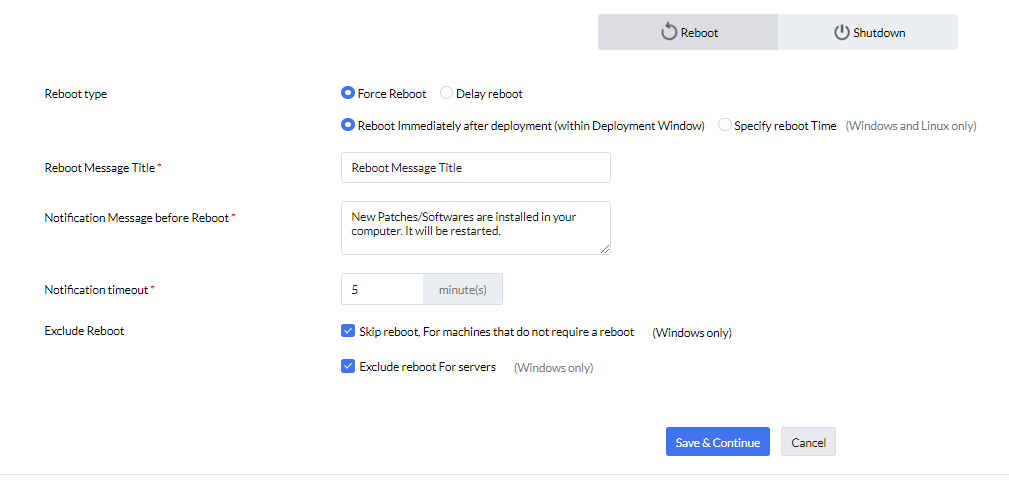
Task: Open the Shutdown tab label
Action: tap(879, 33)
